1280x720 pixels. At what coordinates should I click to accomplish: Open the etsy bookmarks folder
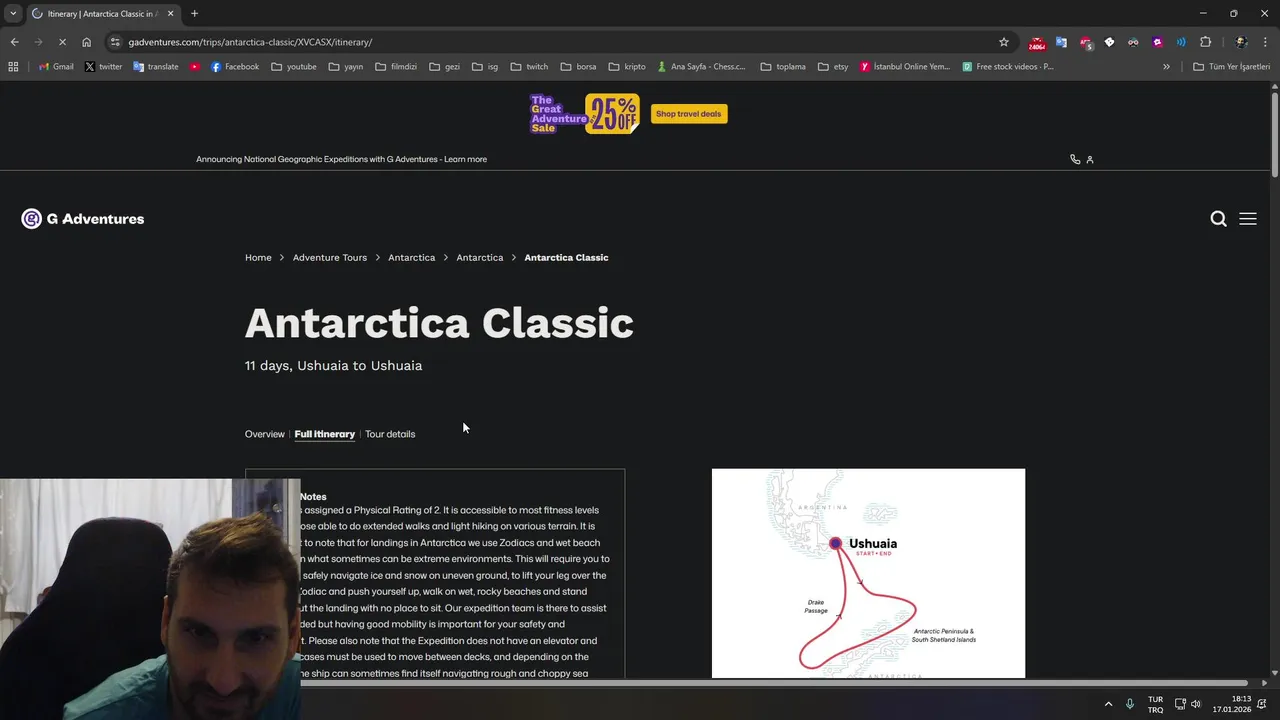coord(832,67)
